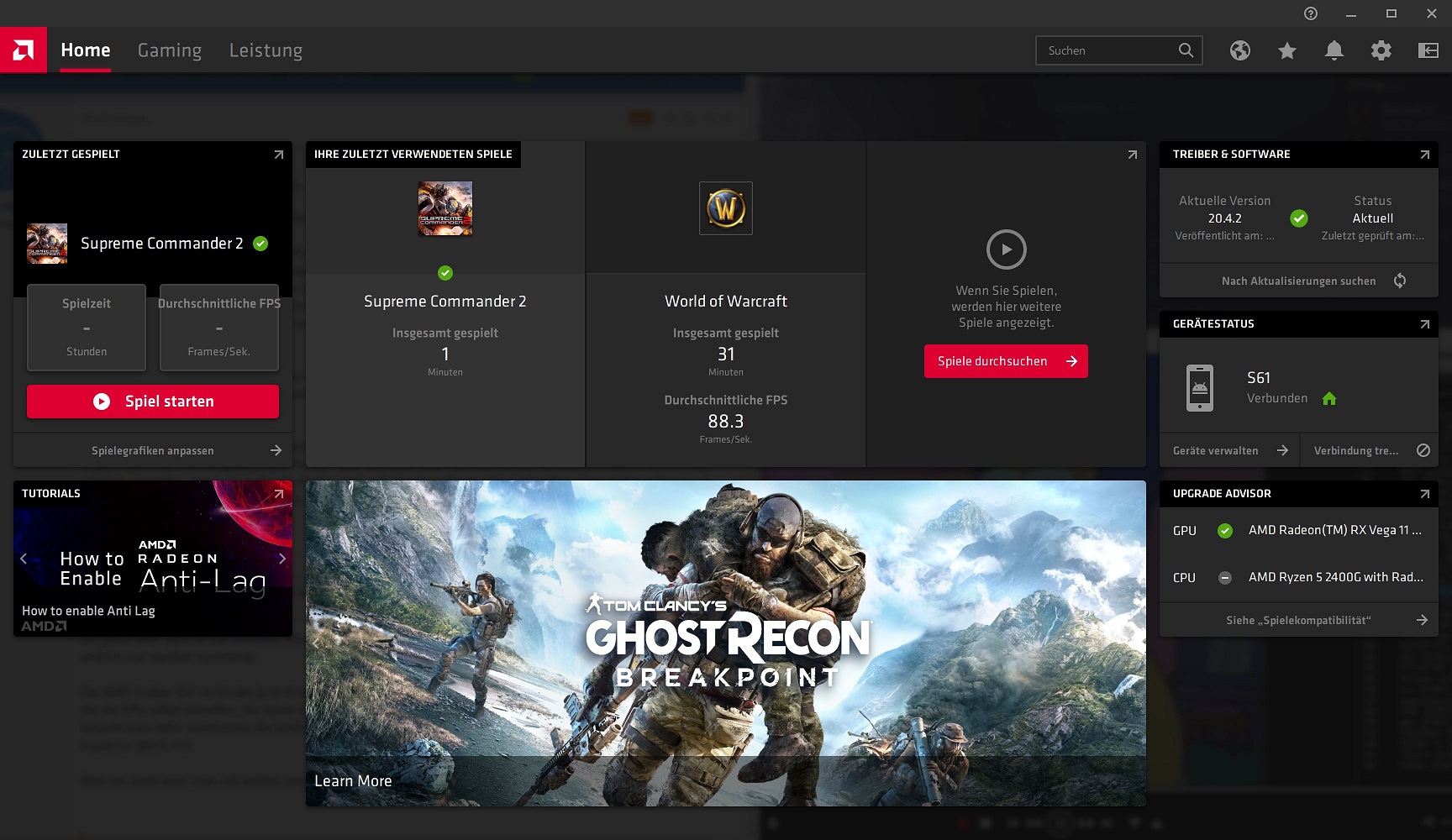This screenshot has height=840, width=1452.
Task: Click the S61 phone device icon
Action: (x=1200, y=388)
